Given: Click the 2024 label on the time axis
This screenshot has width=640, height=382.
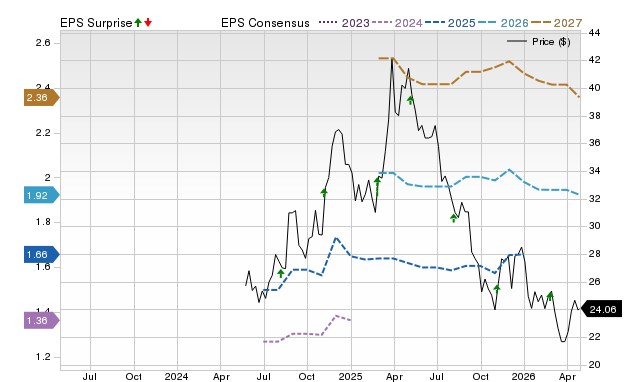Looking at the screenshot, I should click(176, 376).
